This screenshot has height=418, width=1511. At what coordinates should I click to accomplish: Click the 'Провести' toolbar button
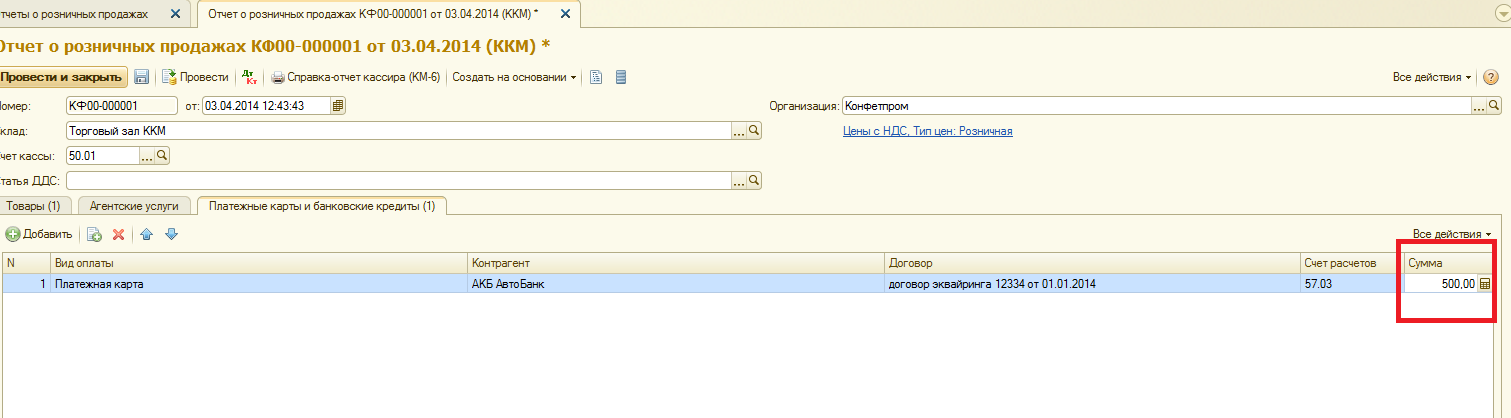coord(195,77)
